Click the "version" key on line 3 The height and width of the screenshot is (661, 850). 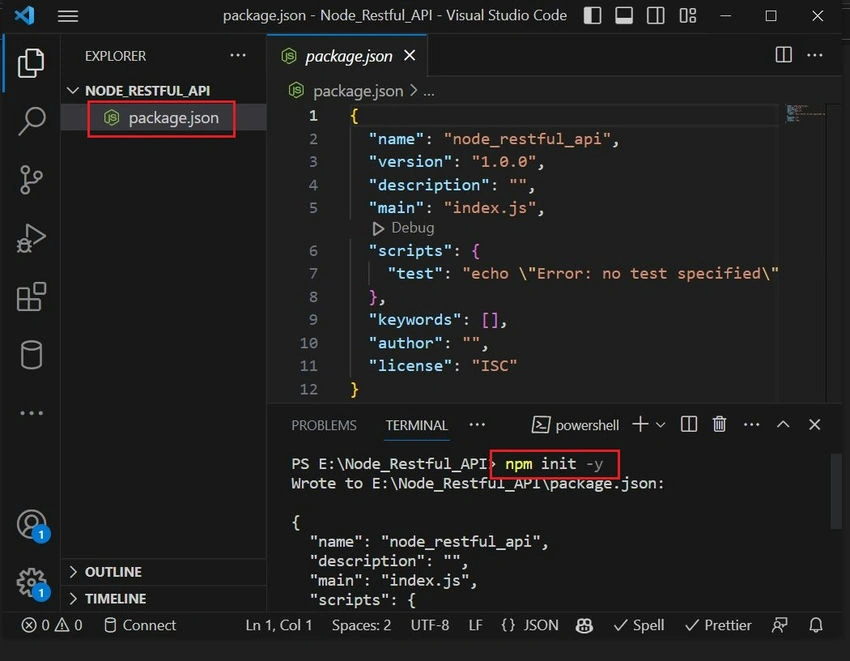[410, 162]
